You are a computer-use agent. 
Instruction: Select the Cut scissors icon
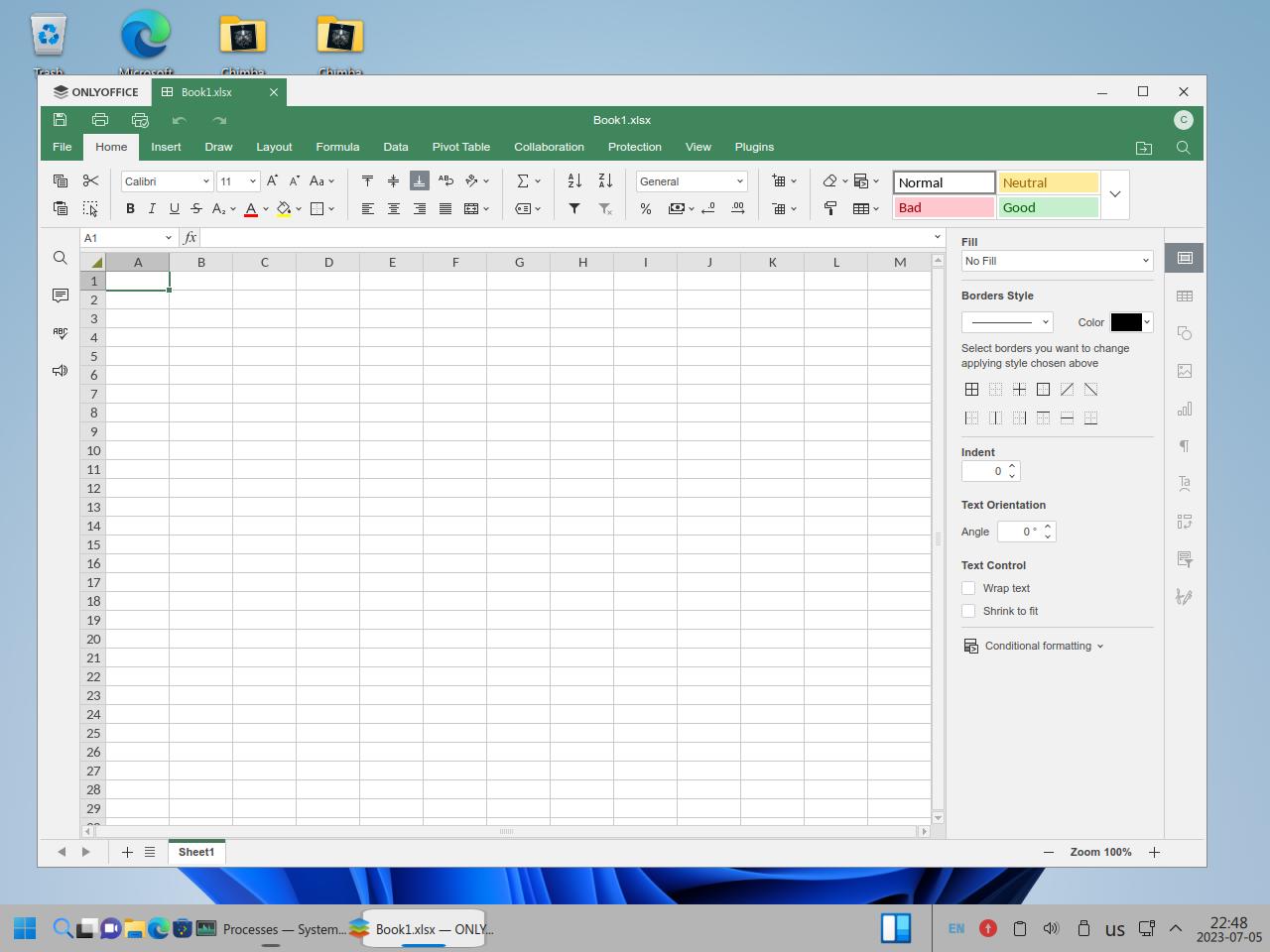90,180
